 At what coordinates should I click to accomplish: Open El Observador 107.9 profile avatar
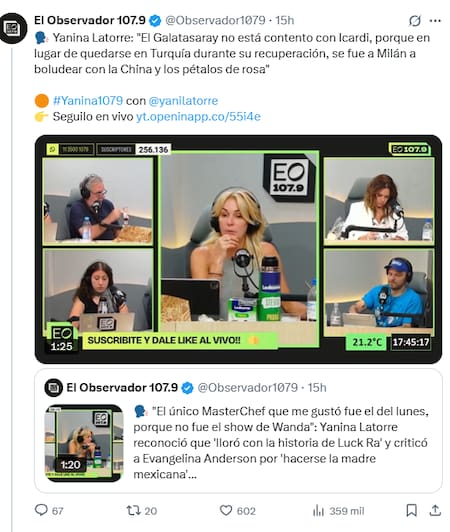point(13,28)
